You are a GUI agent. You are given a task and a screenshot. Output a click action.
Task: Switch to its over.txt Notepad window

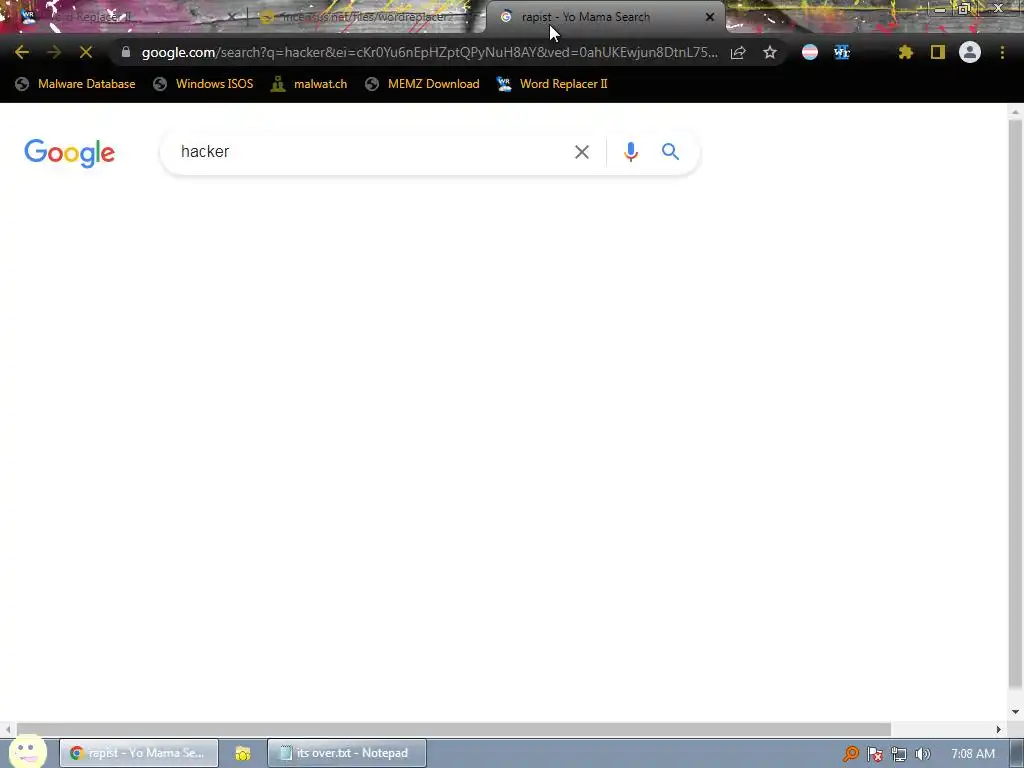(x=347, y=753)
